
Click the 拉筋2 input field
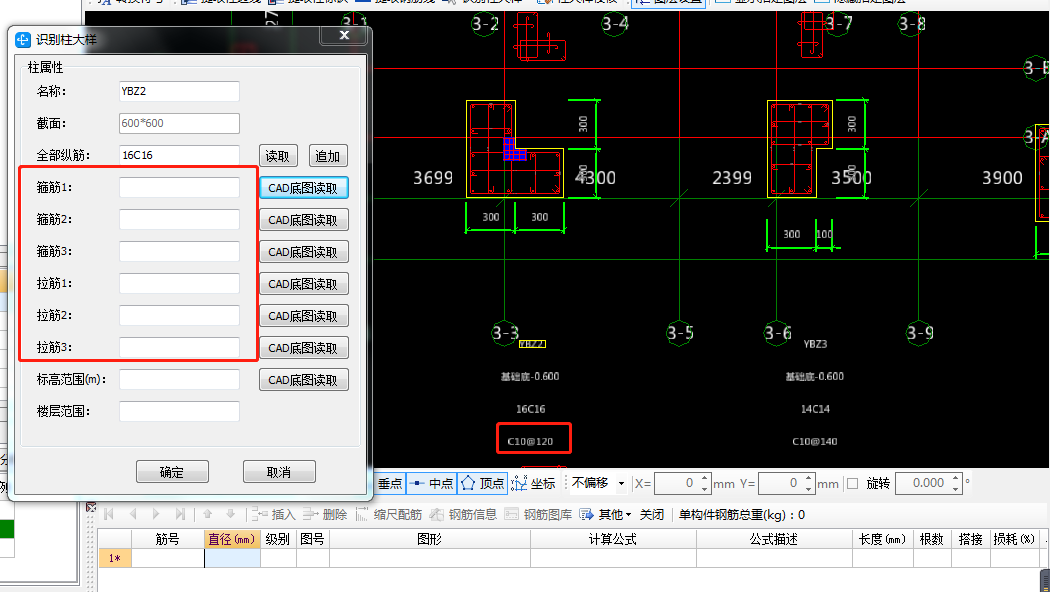click(179, 315)
